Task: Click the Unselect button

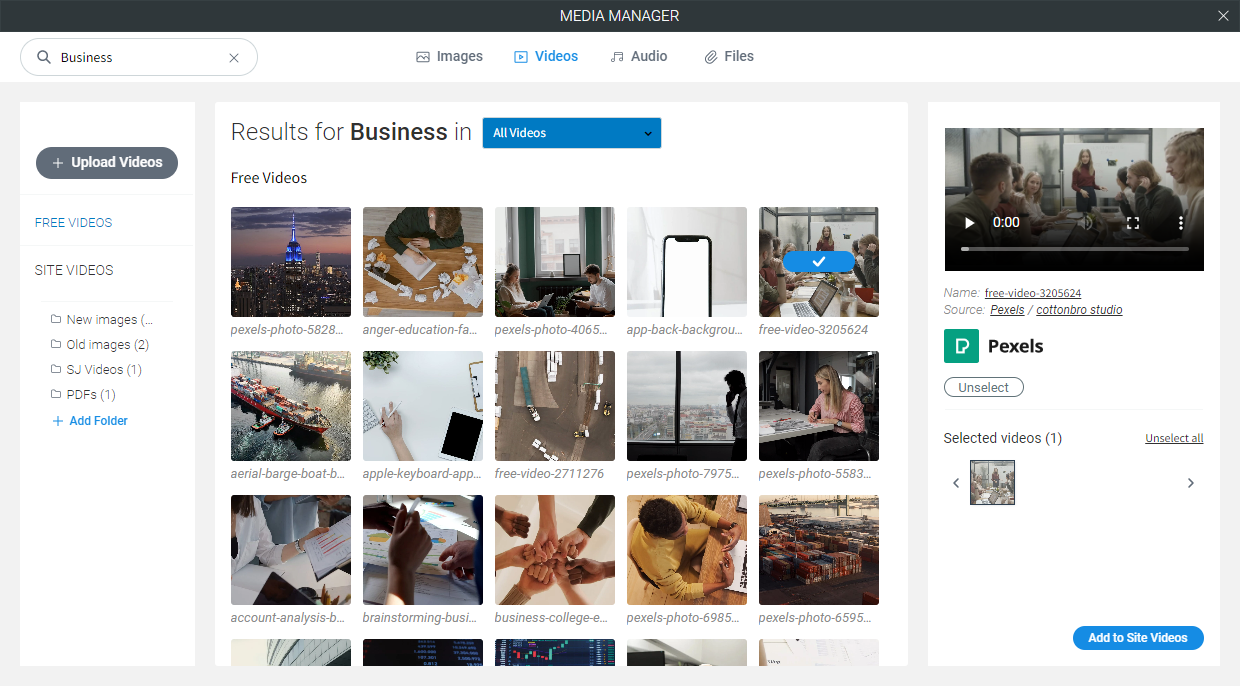Action: (x=984, y=387)
